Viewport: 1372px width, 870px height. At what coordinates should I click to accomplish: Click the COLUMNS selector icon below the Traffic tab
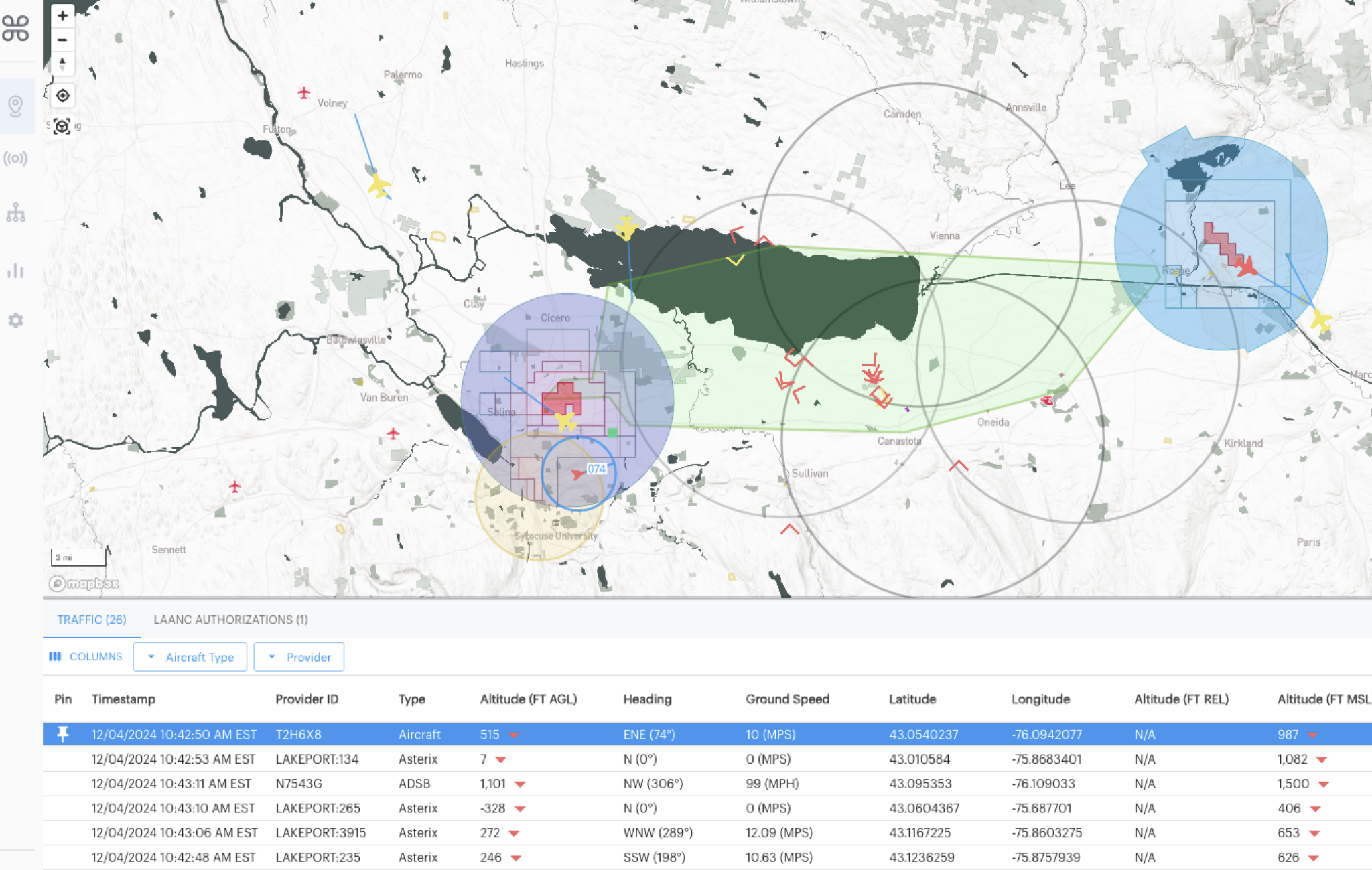(x=56, y=657)
